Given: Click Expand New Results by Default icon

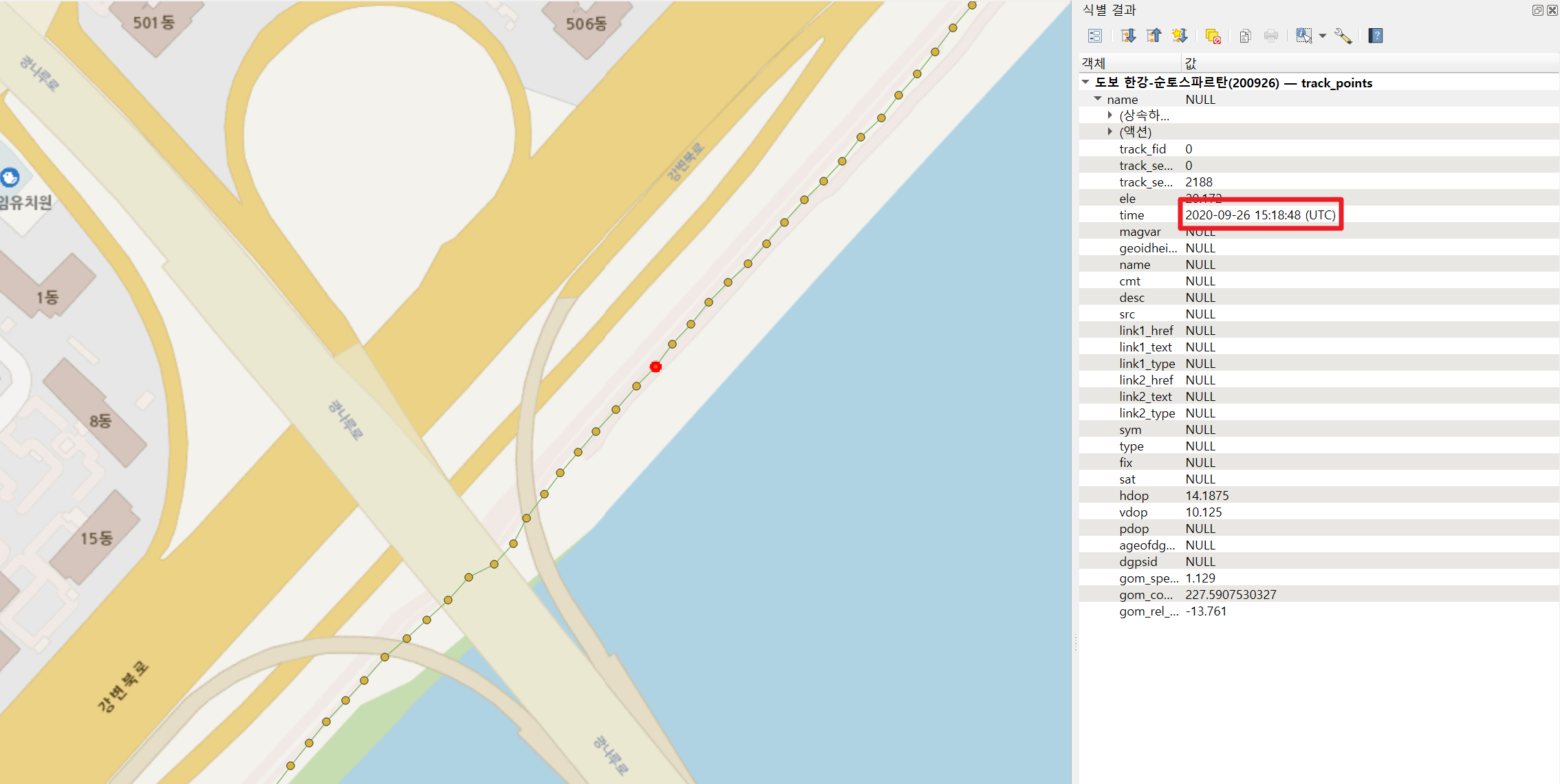Looking at the screenshot, I should pos(1180,36).
